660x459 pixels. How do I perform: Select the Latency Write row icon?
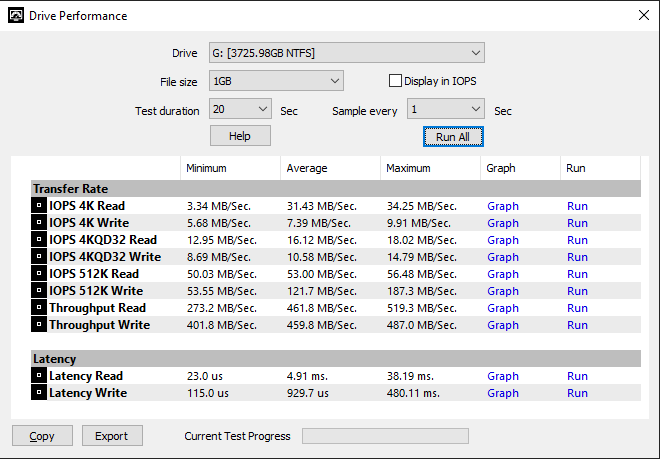[39, 393]
